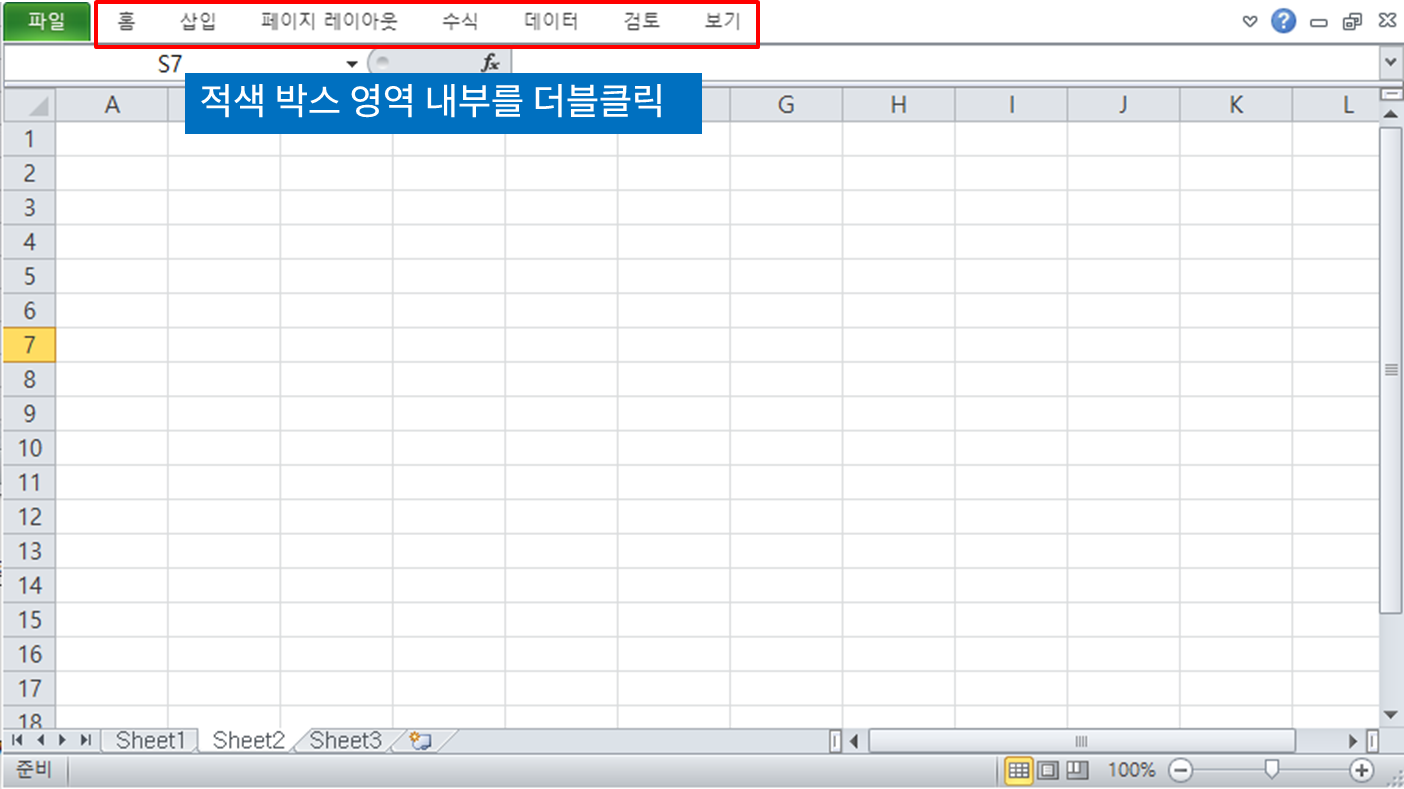1404x789 pixels.
Task: Go to the 수식 ribbon tab
Action: (x=460, y=21)
